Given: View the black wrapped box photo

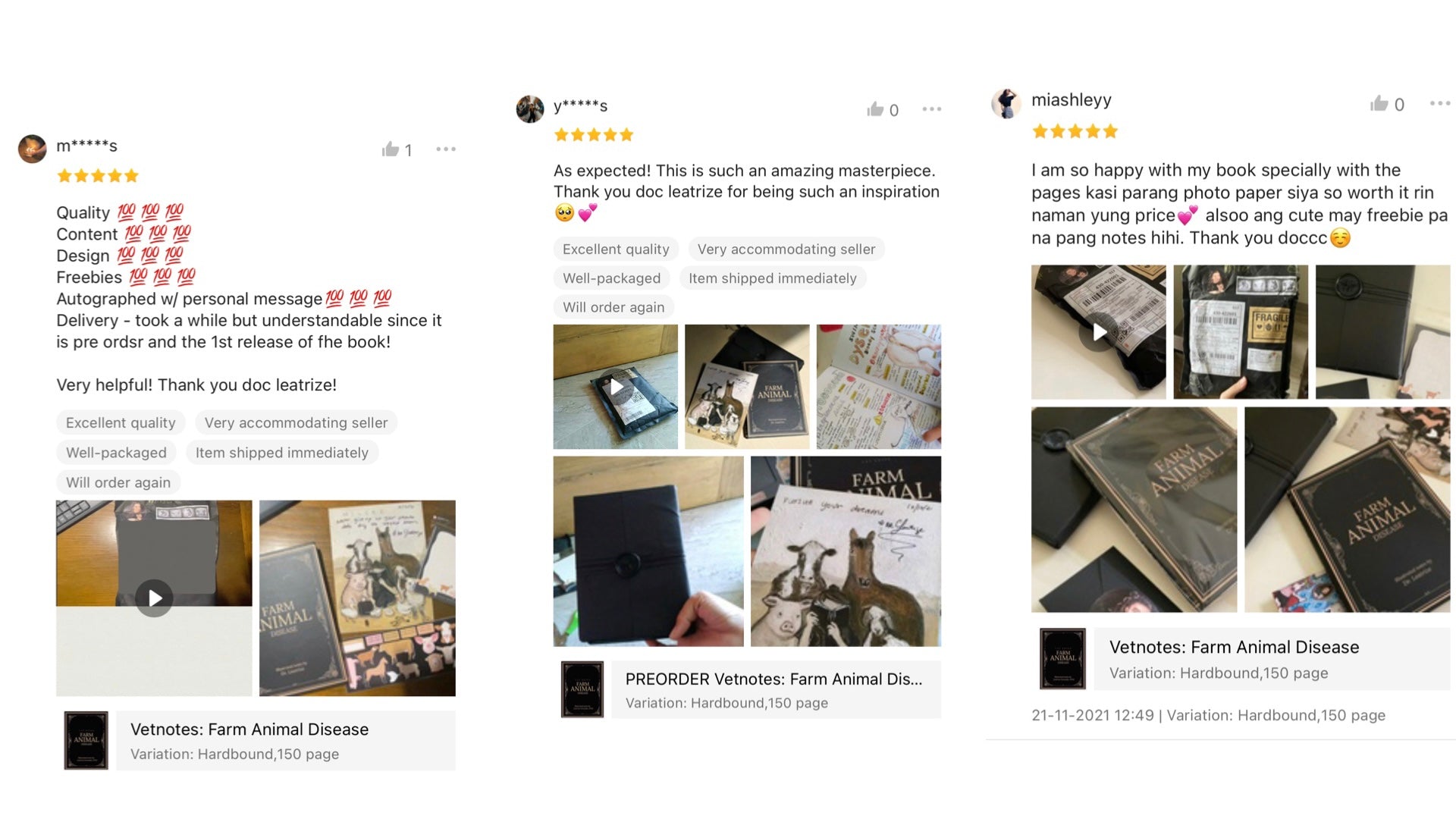Looking at the screenshot, I should click(x=648, y=551).
